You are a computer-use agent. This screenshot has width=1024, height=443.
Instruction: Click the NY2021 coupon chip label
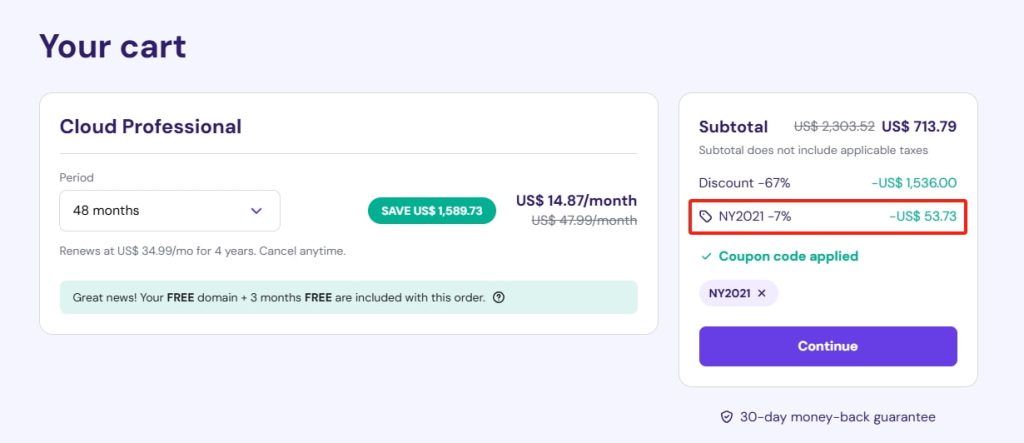[x=729, y=293]
